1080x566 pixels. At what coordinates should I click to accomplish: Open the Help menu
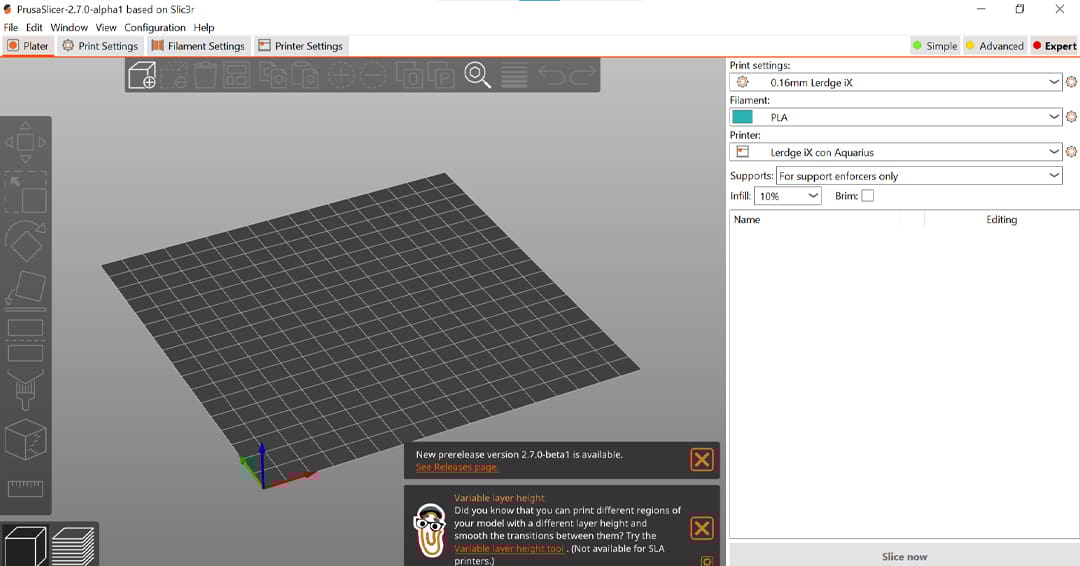[x=204, y=28]
